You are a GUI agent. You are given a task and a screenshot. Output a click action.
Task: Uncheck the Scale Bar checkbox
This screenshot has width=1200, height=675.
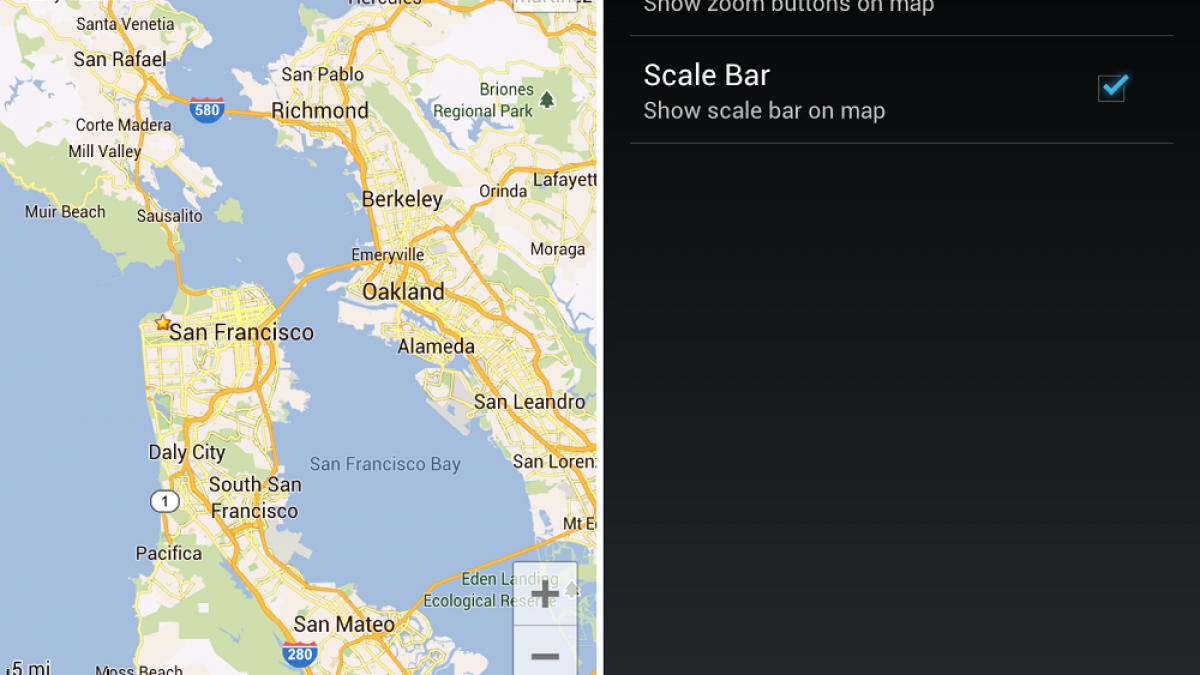pyautogui.click(x=1112, y=88)
